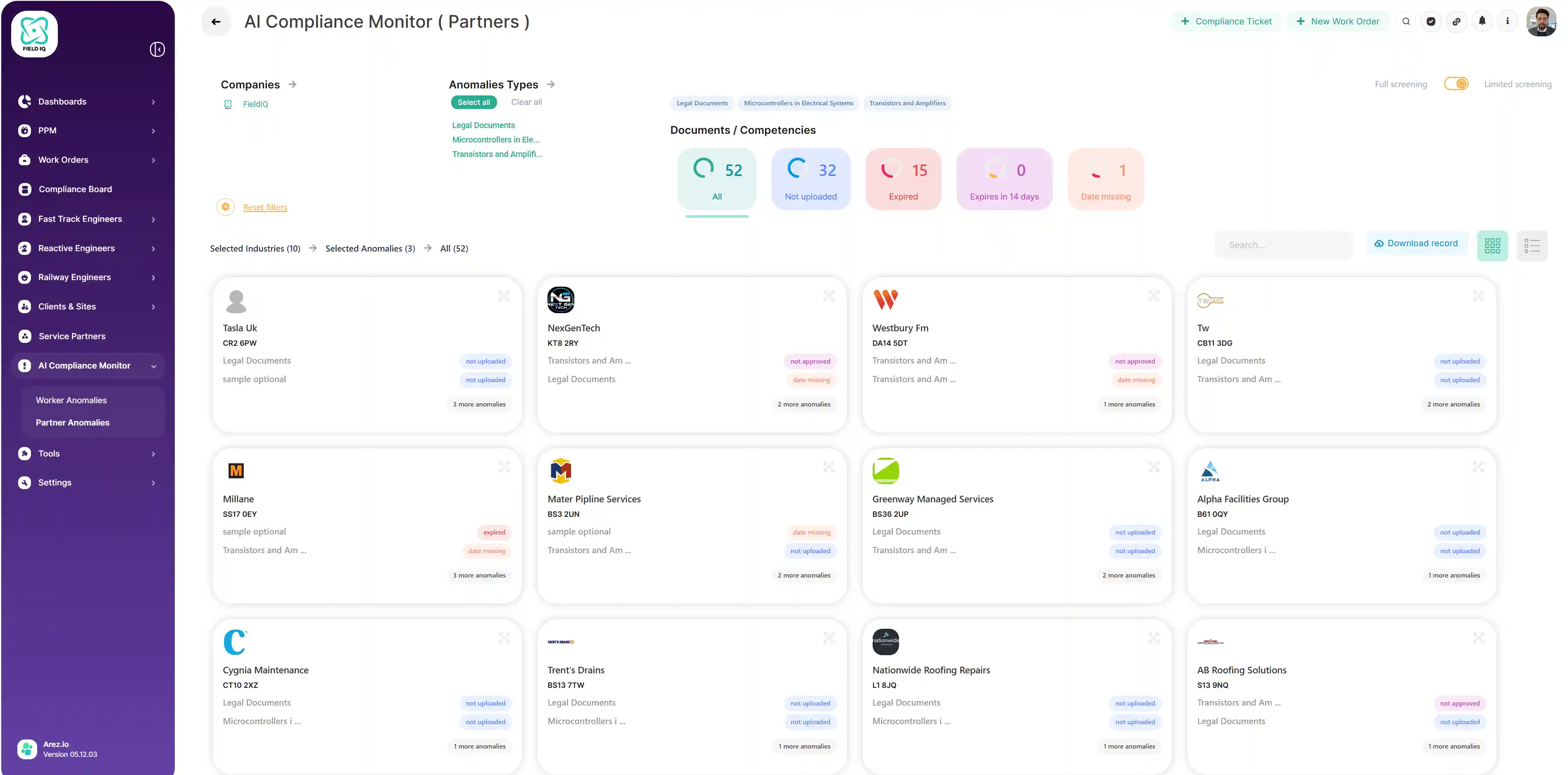This screenshot has width=1568, height=775.
Task: Expand Clients & Sites menu
Action: [88, 307]
